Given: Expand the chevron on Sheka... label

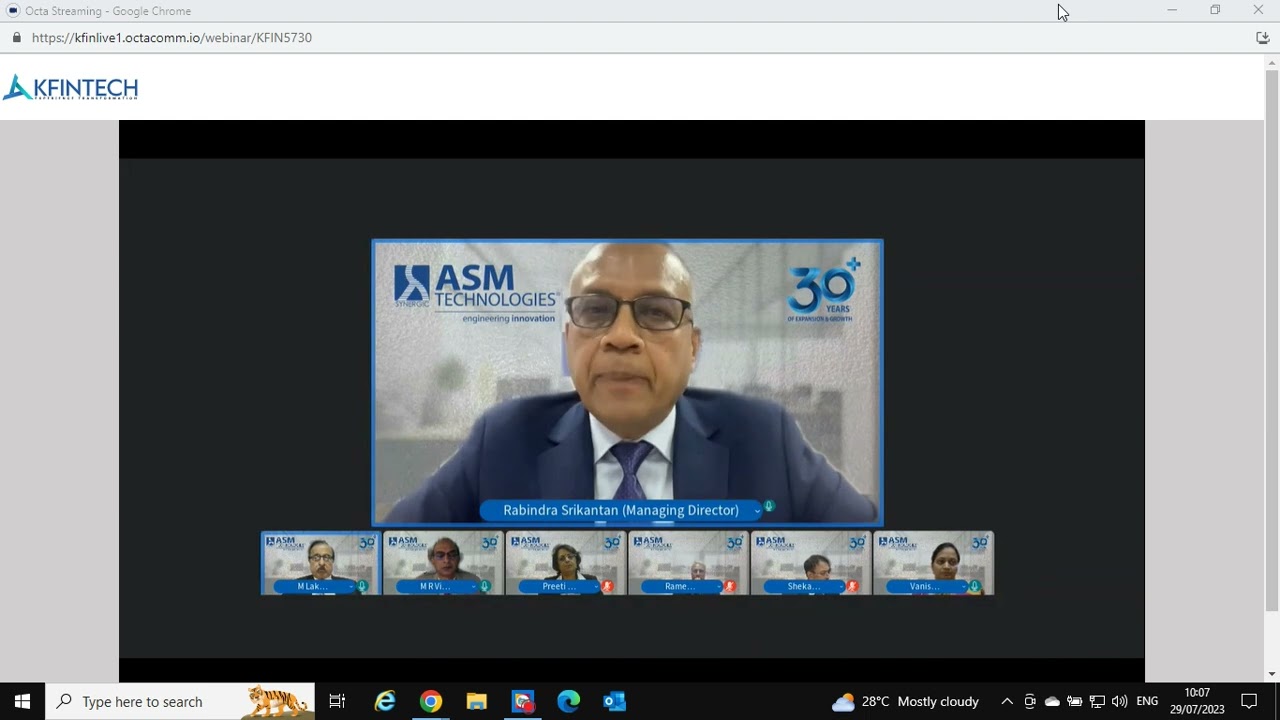Looking at the screenshot, I should pos(841,587).
